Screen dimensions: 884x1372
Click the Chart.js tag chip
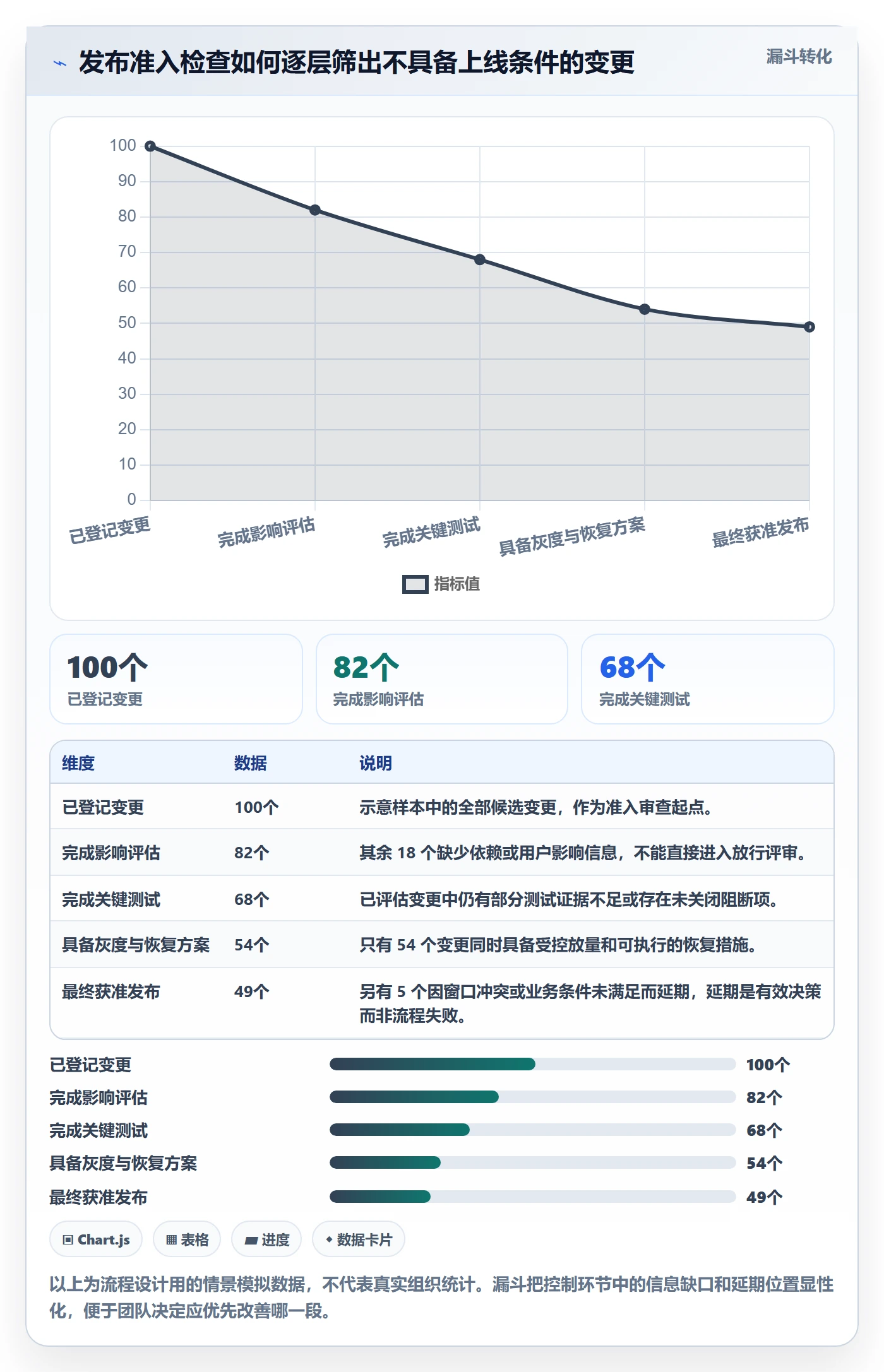(96, 1239)
